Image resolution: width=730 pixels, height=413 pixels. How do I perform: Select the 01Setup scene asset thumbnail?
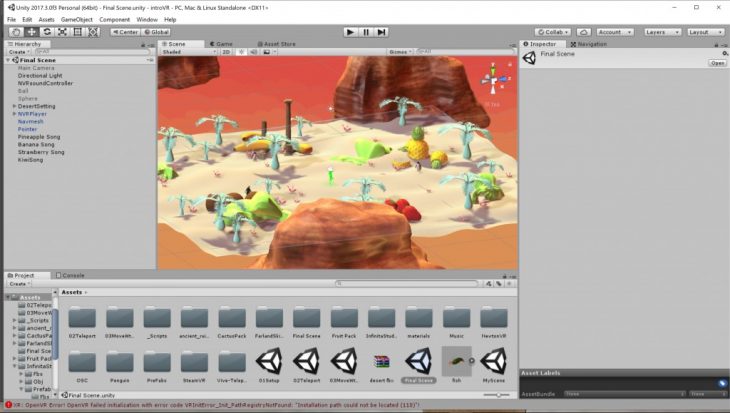[x=269, y=361]
